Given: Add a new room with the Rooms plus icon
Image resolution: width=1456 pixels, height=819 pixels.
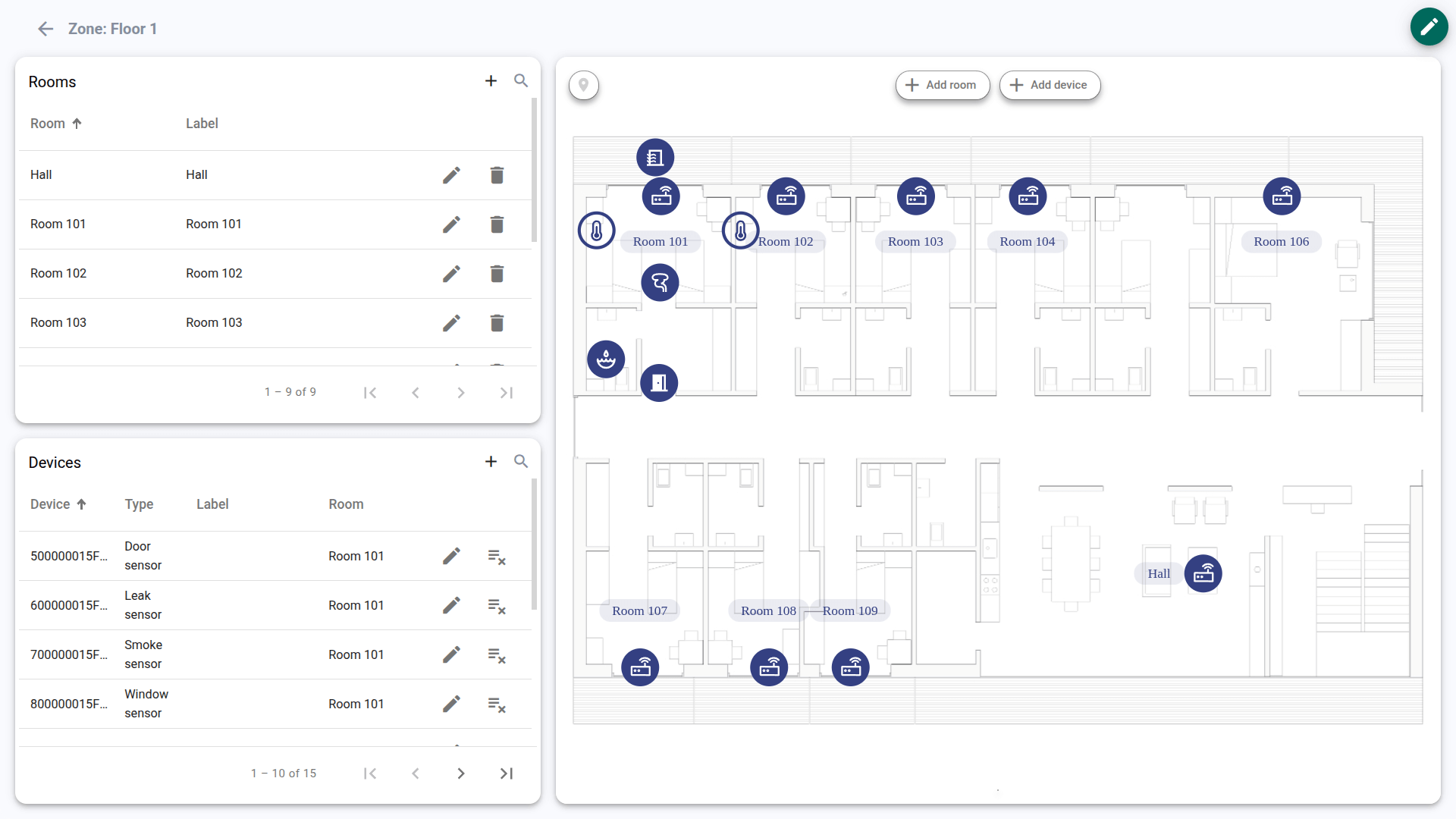Looking at the screenshot, I should pos(491,81).
